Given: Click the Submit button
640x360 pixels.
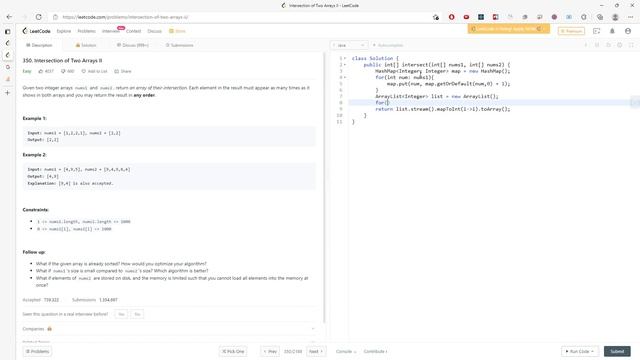Looking at the screenshot, I should [x=617, y=351].
